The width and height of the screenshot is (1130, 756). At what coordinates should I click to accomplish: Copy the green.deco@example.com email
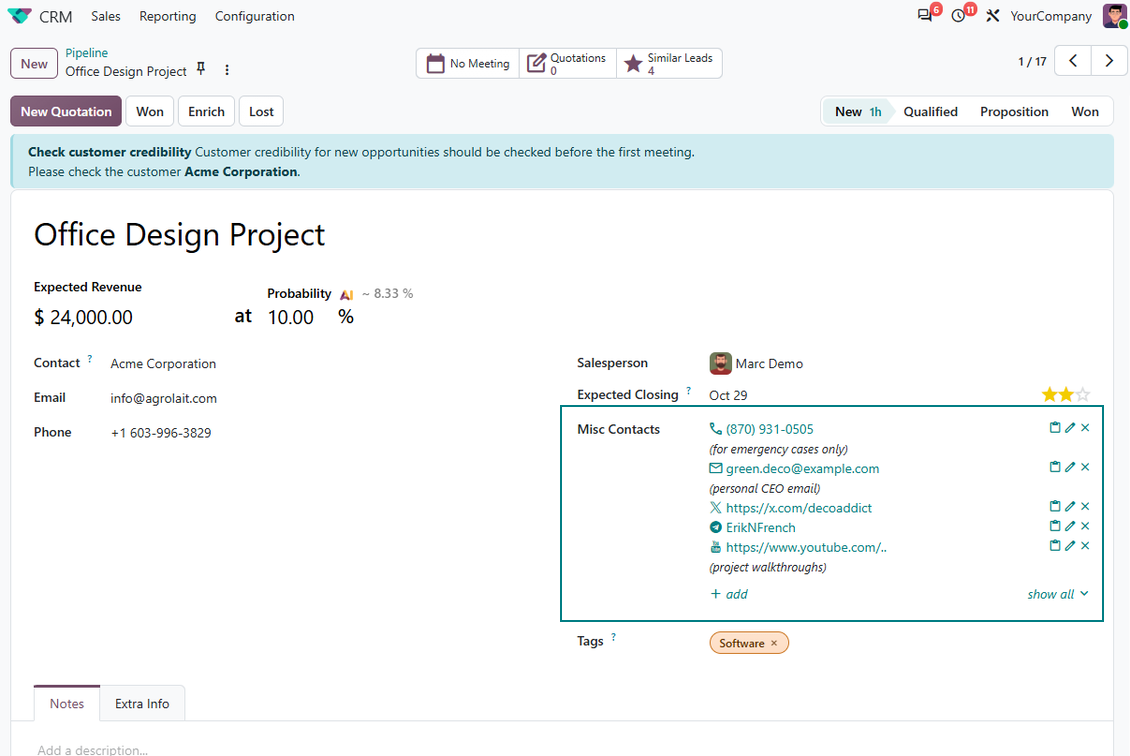click(x=1054, y=467)
